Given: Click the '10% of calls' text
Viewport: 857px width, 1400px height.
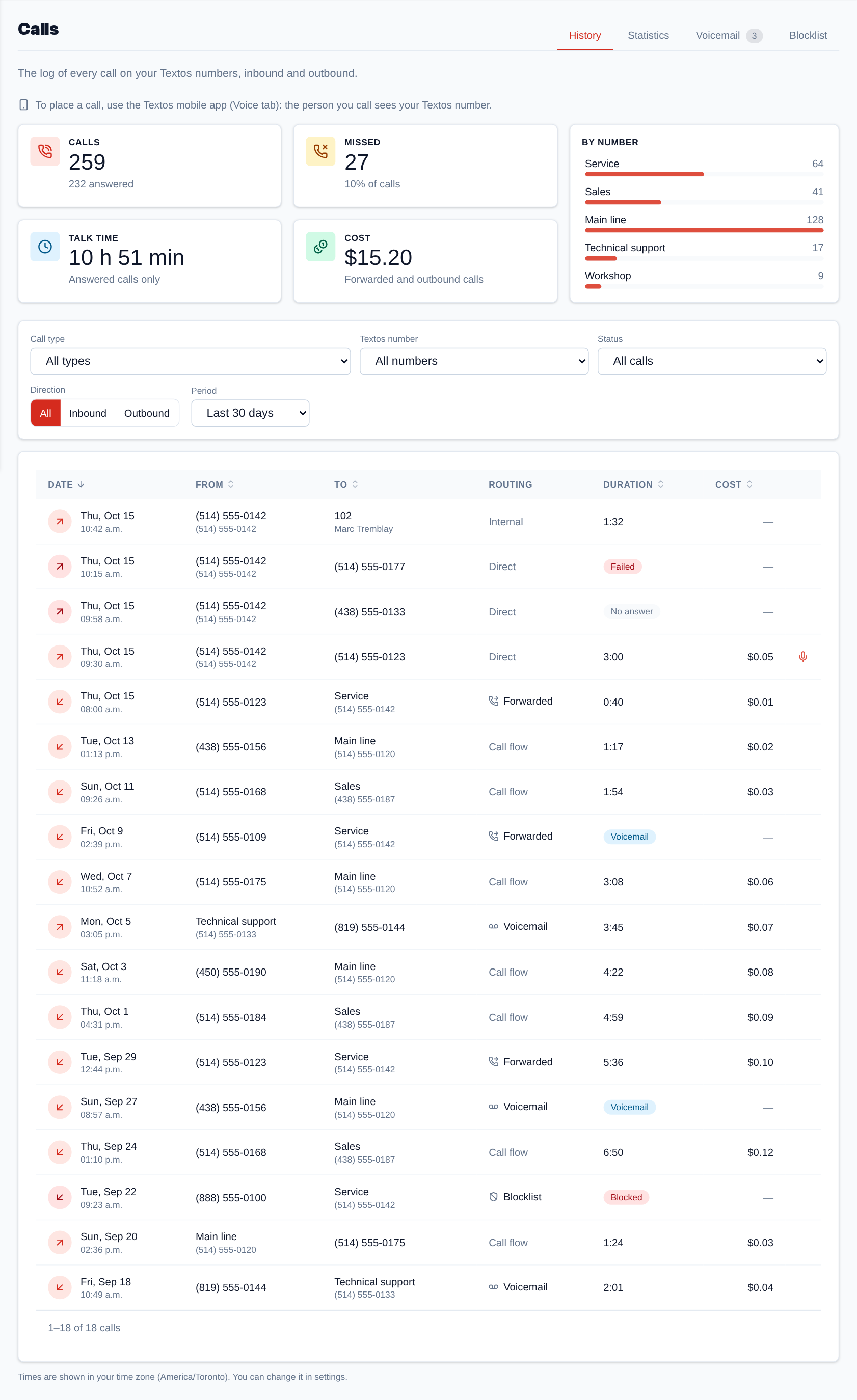Looking at the screenshot, I should click(x=372, y=184).
